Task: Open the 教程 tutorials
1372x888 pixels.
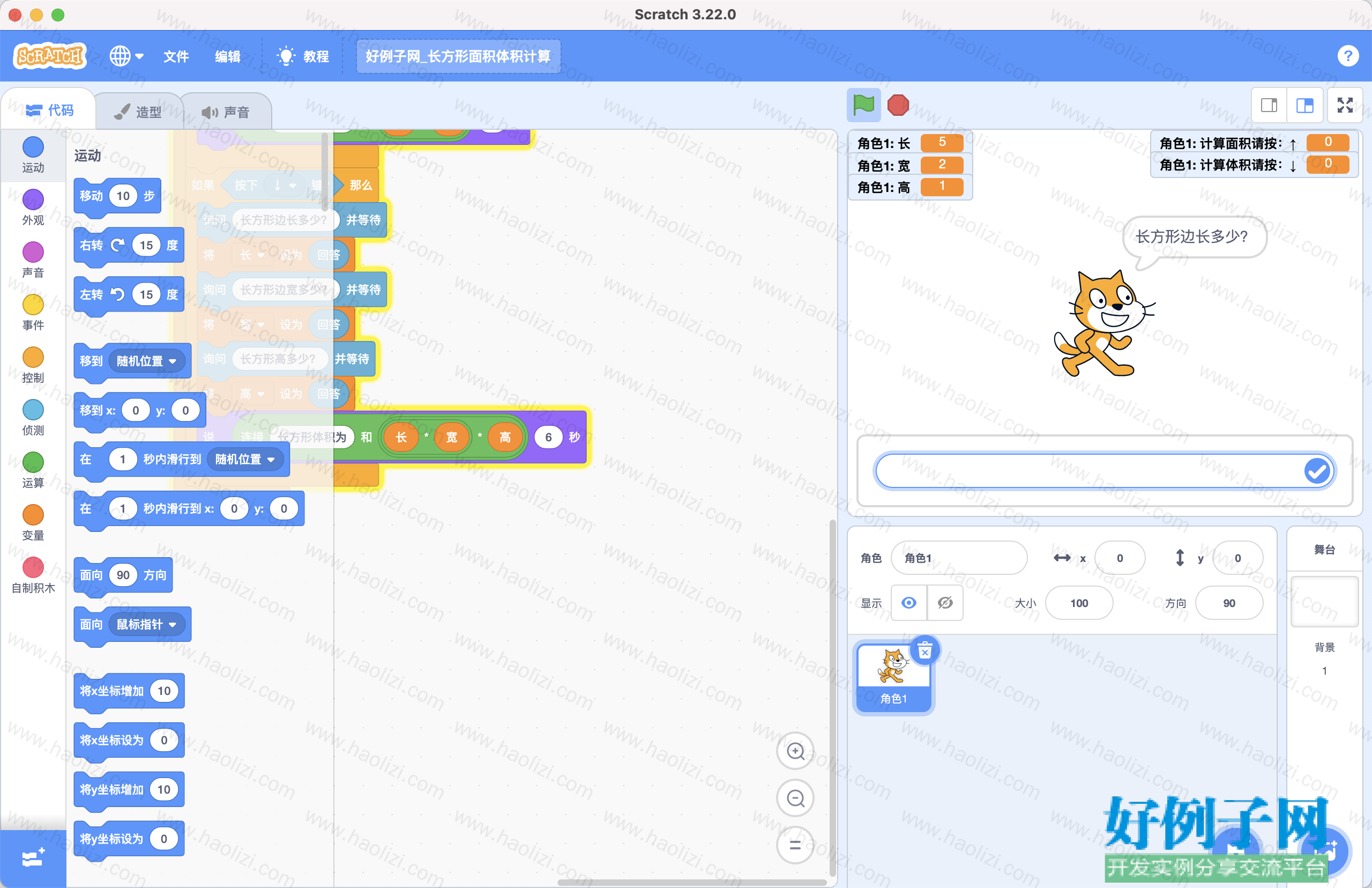Action: click(303, 56)
